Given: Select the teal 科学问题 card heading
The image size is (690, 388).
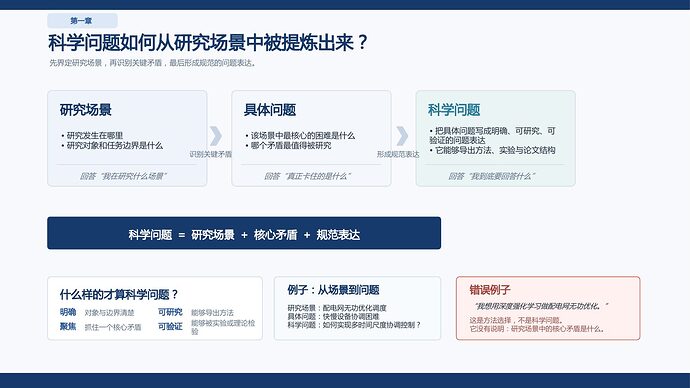Looking at the screenshot, I should pos(454,110).
